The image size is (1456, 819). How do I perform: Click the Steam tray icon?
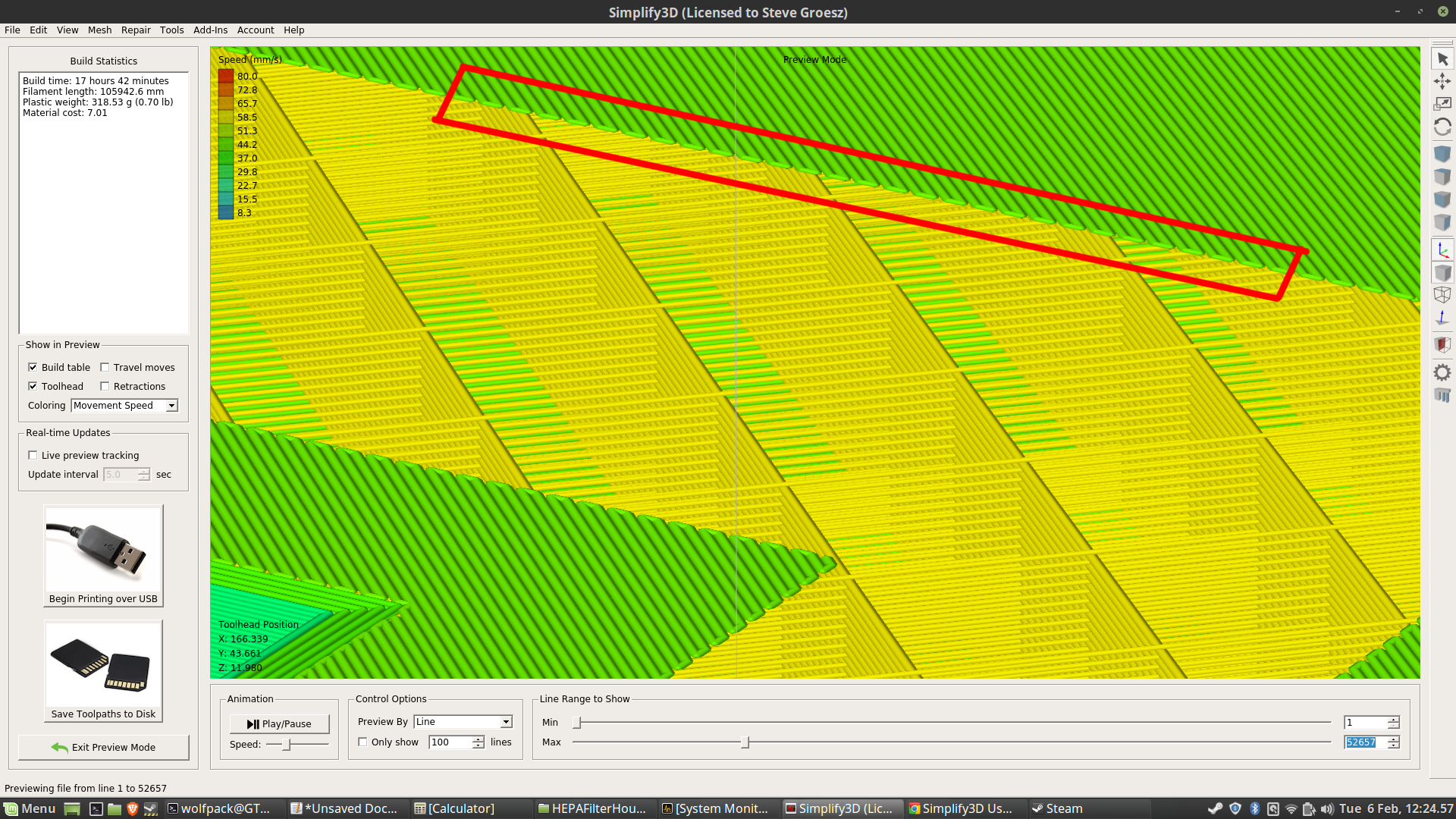pyautogui.click(x=1215, y=808)
